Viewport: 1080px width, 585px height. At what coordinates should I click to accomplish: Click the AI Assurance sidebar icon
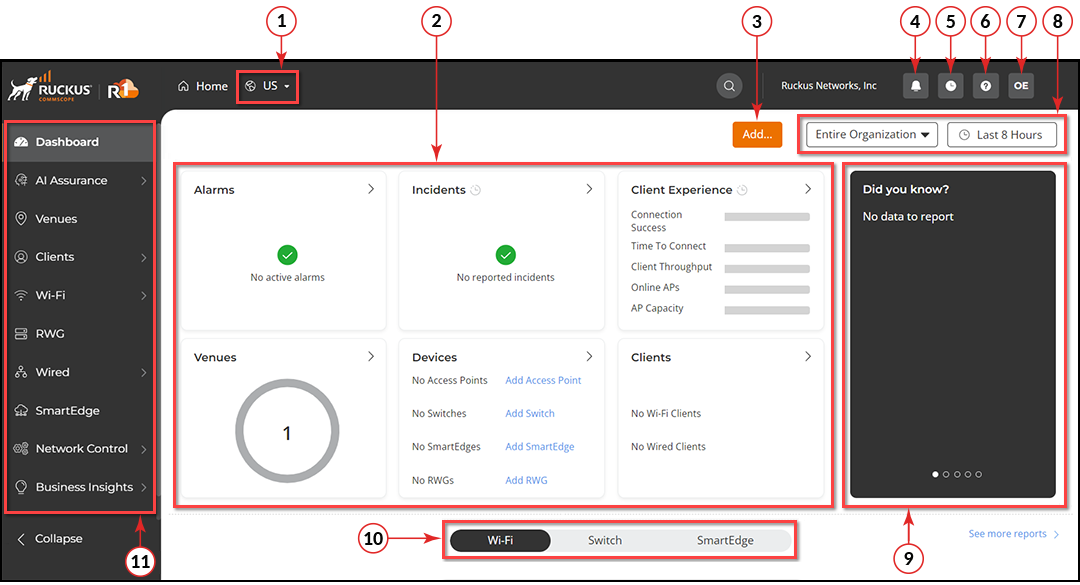(x=21, y=181)
